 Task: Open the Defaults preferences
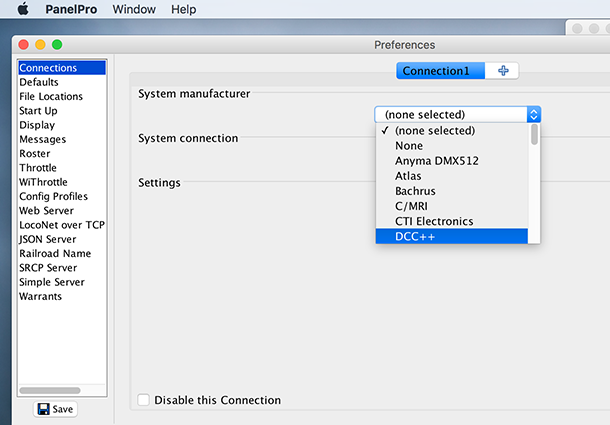(62, 82)
